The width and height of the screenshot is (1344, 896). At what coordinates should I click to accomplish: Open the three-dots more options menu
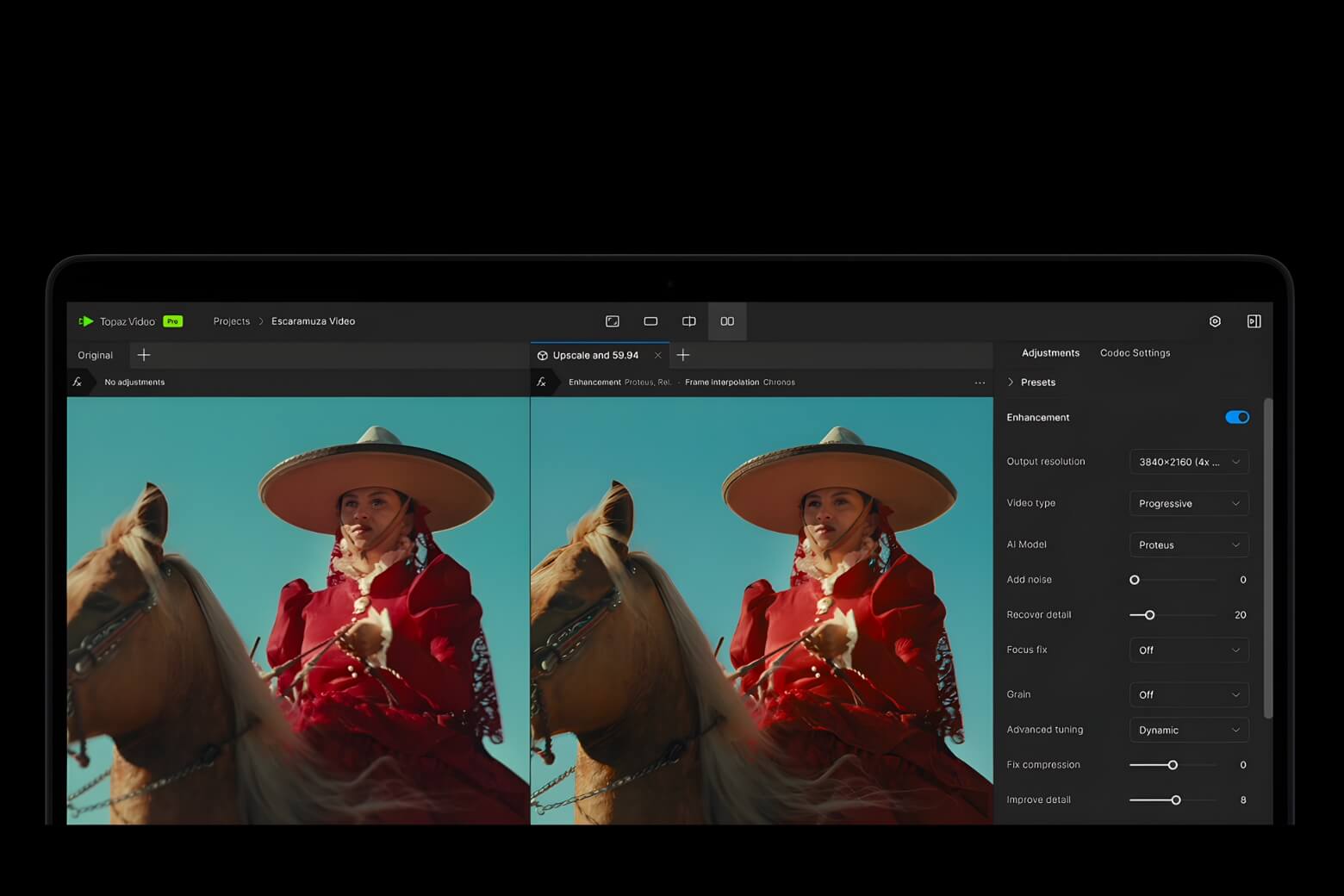coord(980,383)
